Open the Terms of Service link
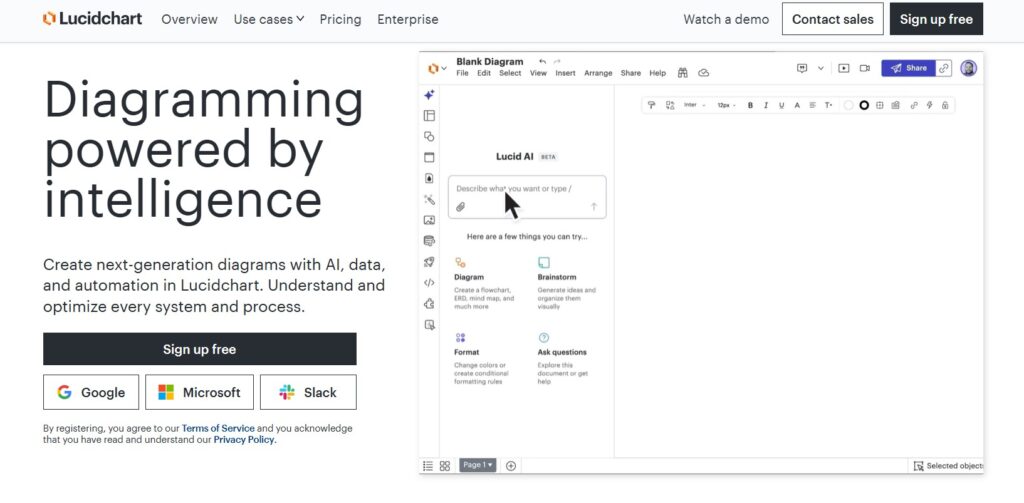 [x=218, y=429]
